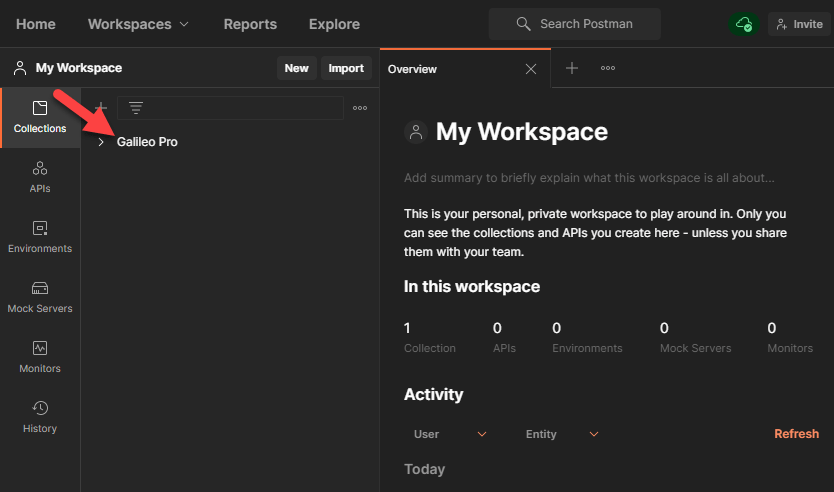Select the Overview tab
834x492 pixels.
[465, 69]
